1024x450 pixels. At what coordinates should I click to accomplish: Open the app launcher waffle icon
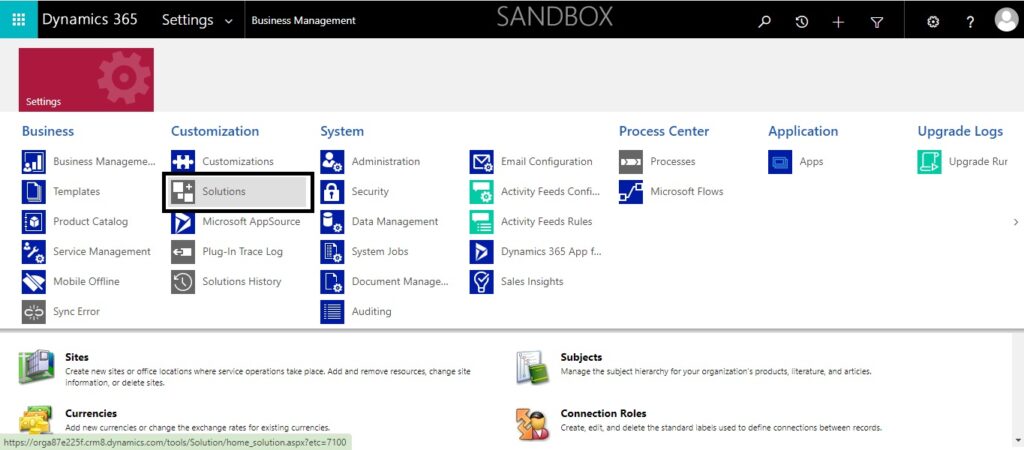point(18,20)
